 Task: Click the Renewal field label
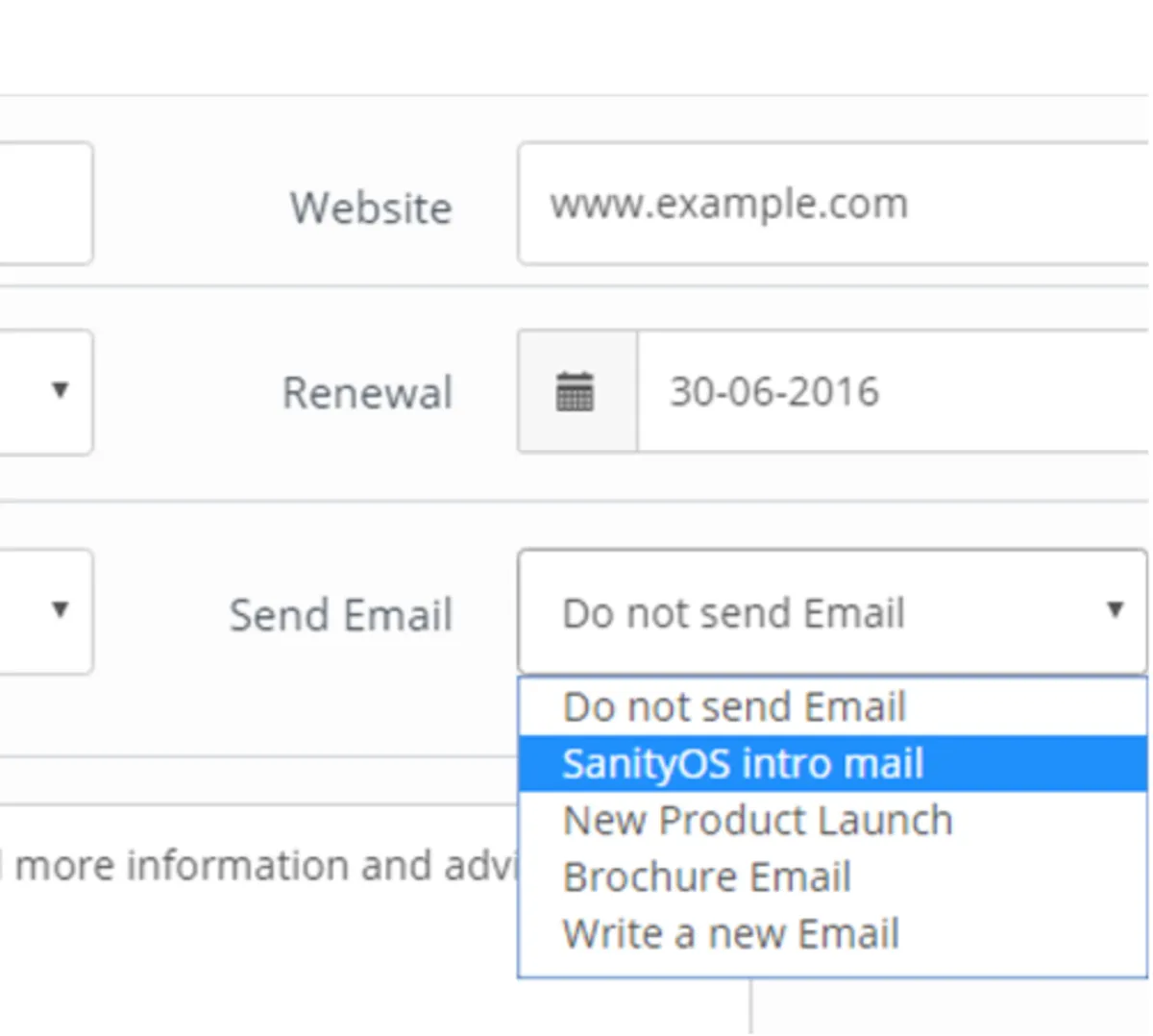(x=367, y=392)
